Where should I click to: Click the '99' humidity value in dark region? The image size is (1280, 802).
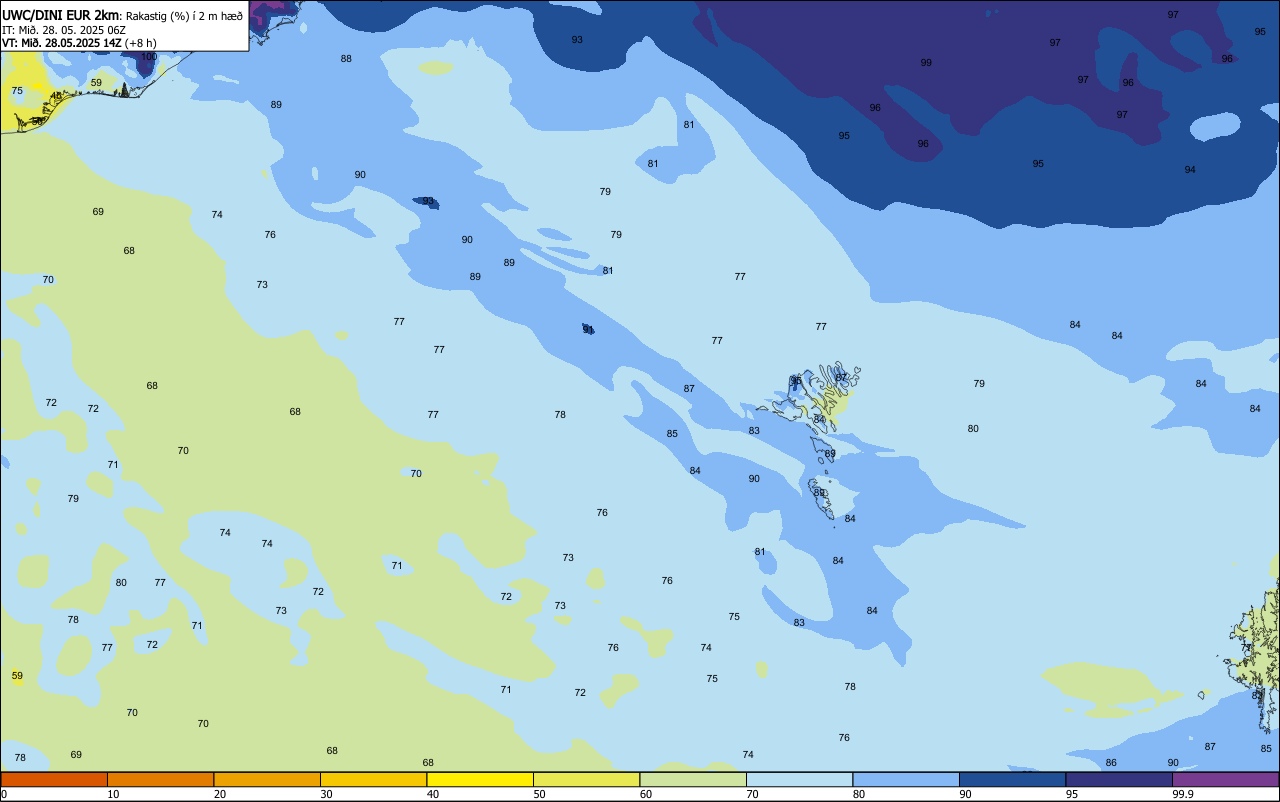click(926, 63)
